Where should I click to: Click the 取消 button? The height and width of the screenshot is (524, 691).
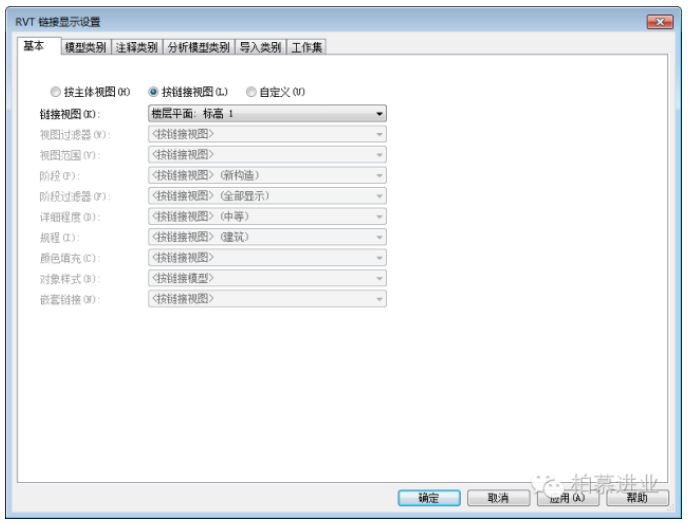(x=498, y=498)
